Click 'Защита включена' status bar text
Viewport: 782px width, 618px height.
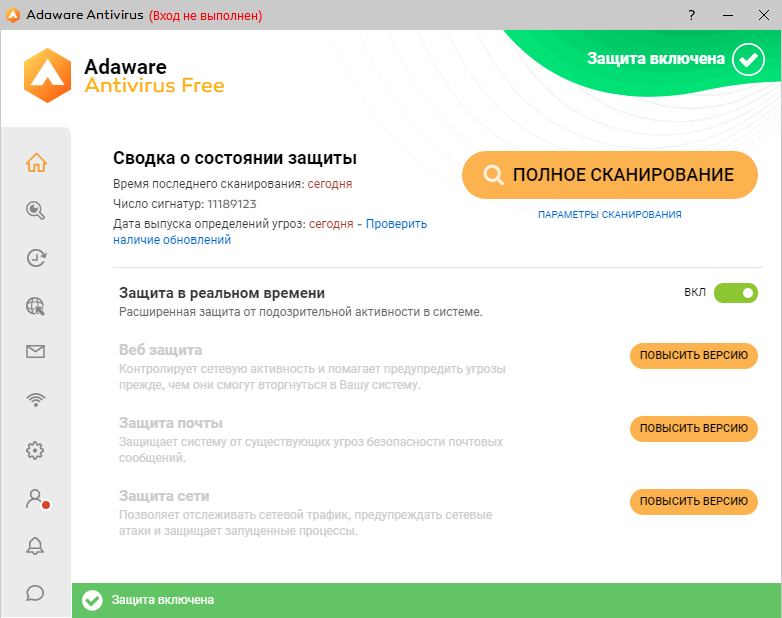(x=163, y=600)
